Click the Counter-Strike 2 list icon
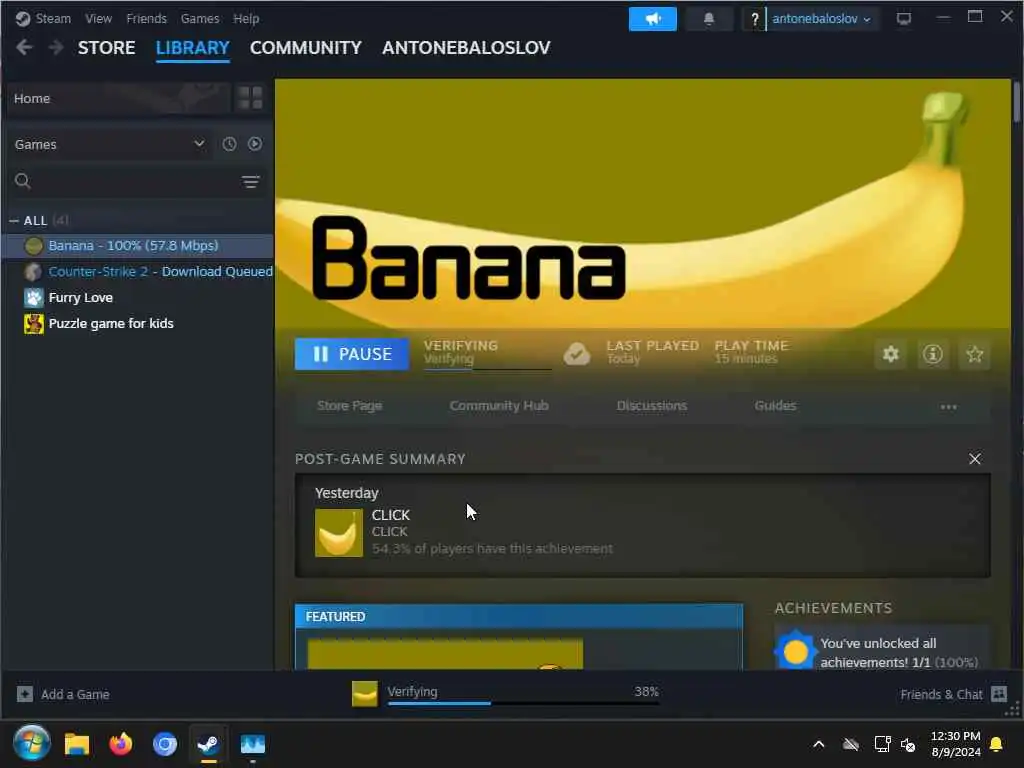Viewport: 1024px width, 768px height. click(33, 272)
